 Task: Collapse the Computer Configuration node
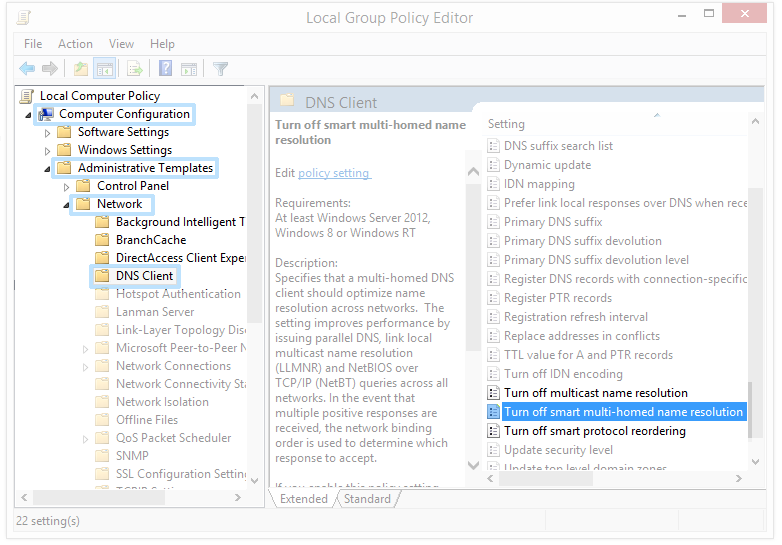tap(28, 115)
